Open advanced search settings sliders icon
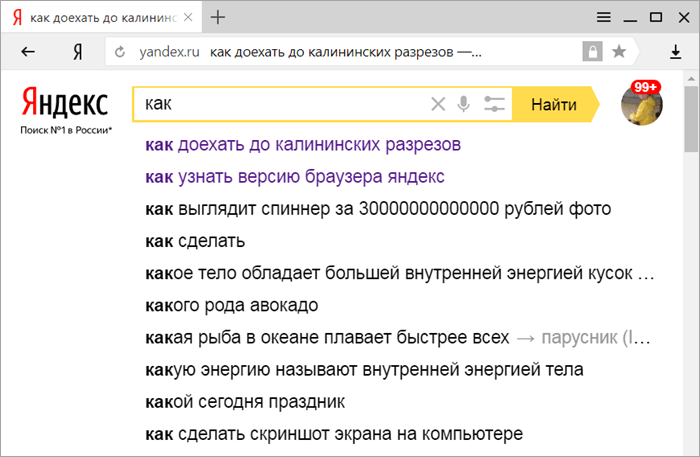Viewport: 700px width, 457px height. pos(494,104)
